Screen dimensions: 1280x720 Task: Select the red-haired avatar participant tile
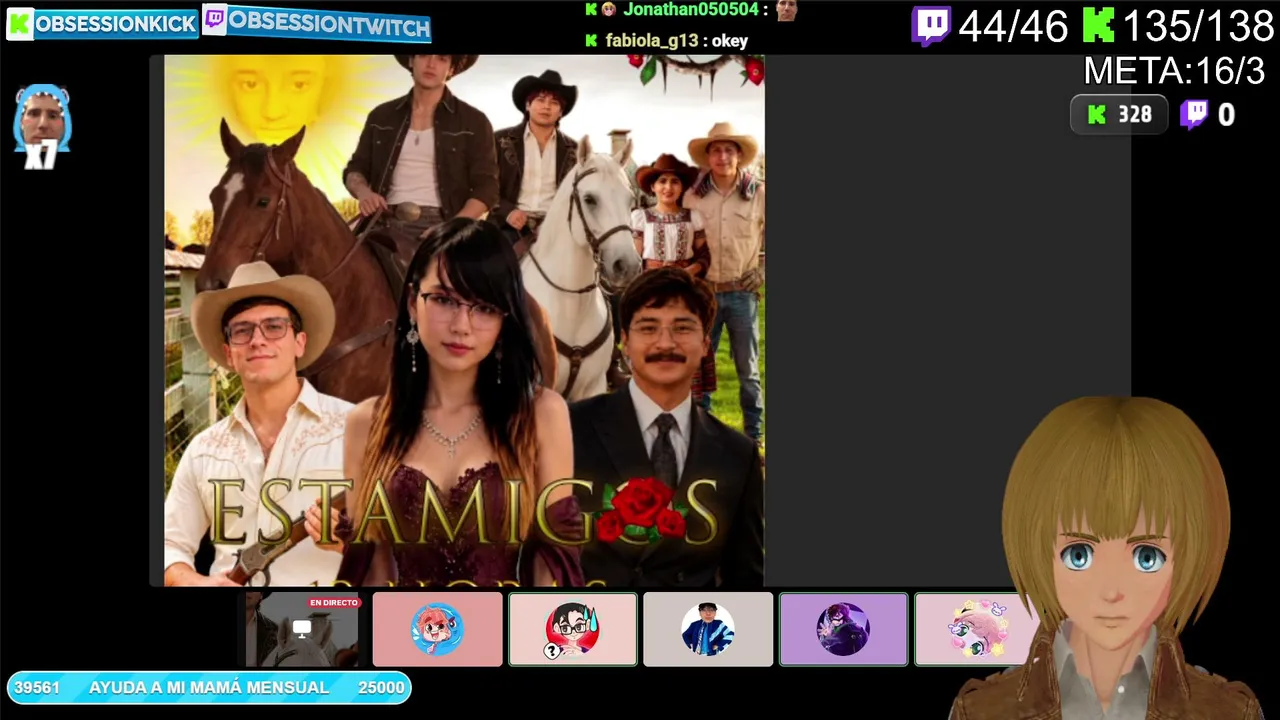(x=438, y=629)
